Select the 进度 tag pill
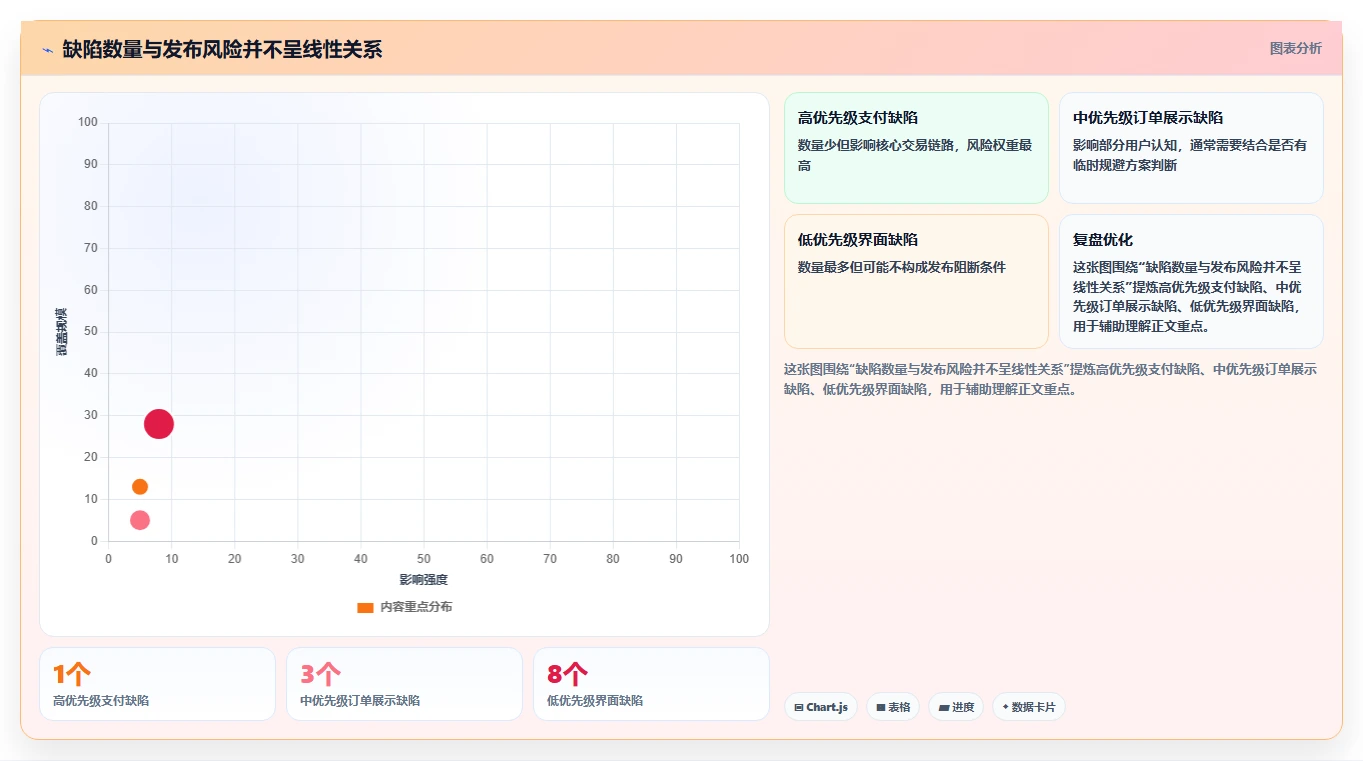This screenshot has height=761, width=1363. 956,707
